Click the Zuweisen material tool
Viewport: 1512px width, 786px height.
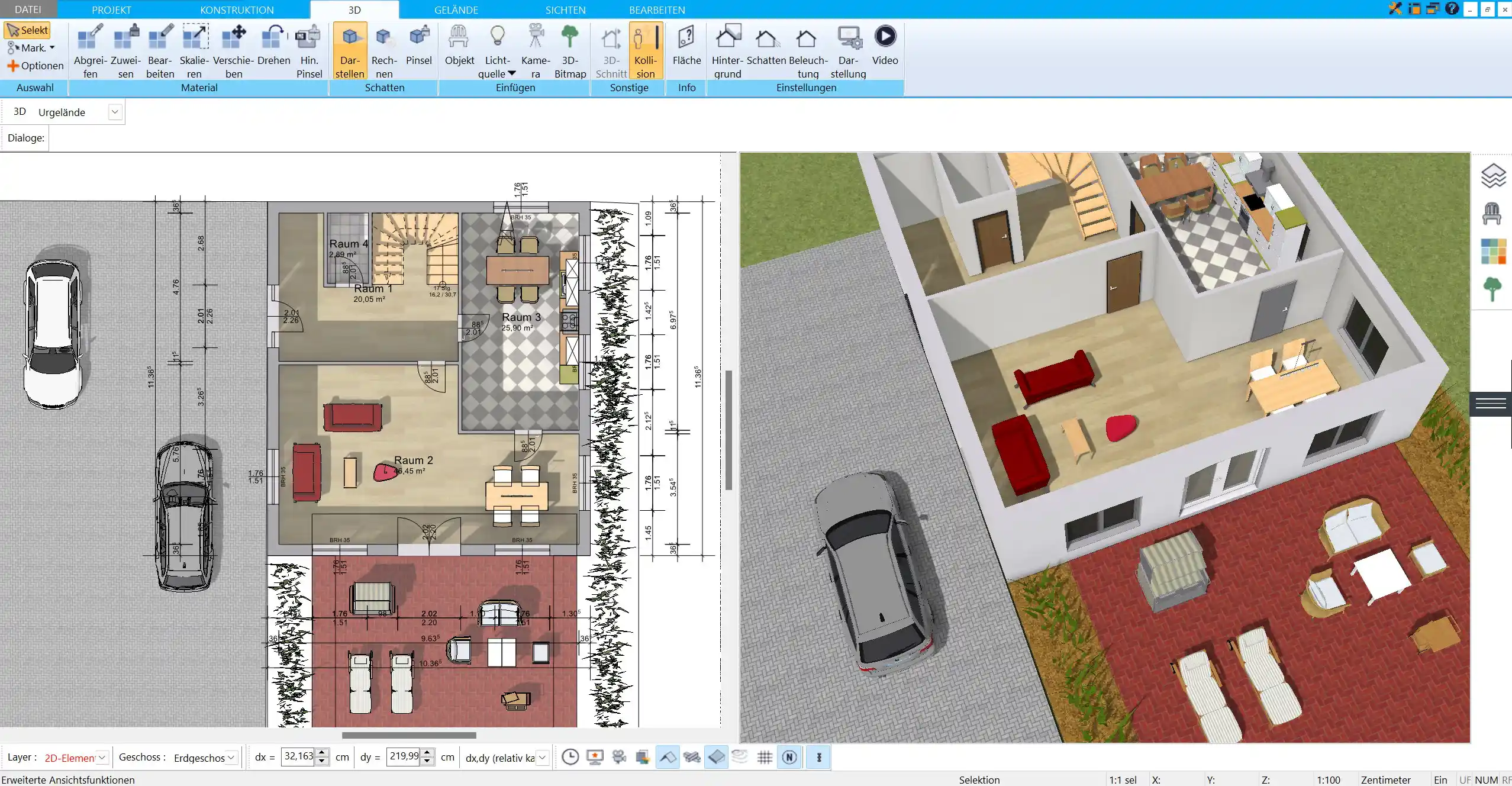tap(125, 51)
